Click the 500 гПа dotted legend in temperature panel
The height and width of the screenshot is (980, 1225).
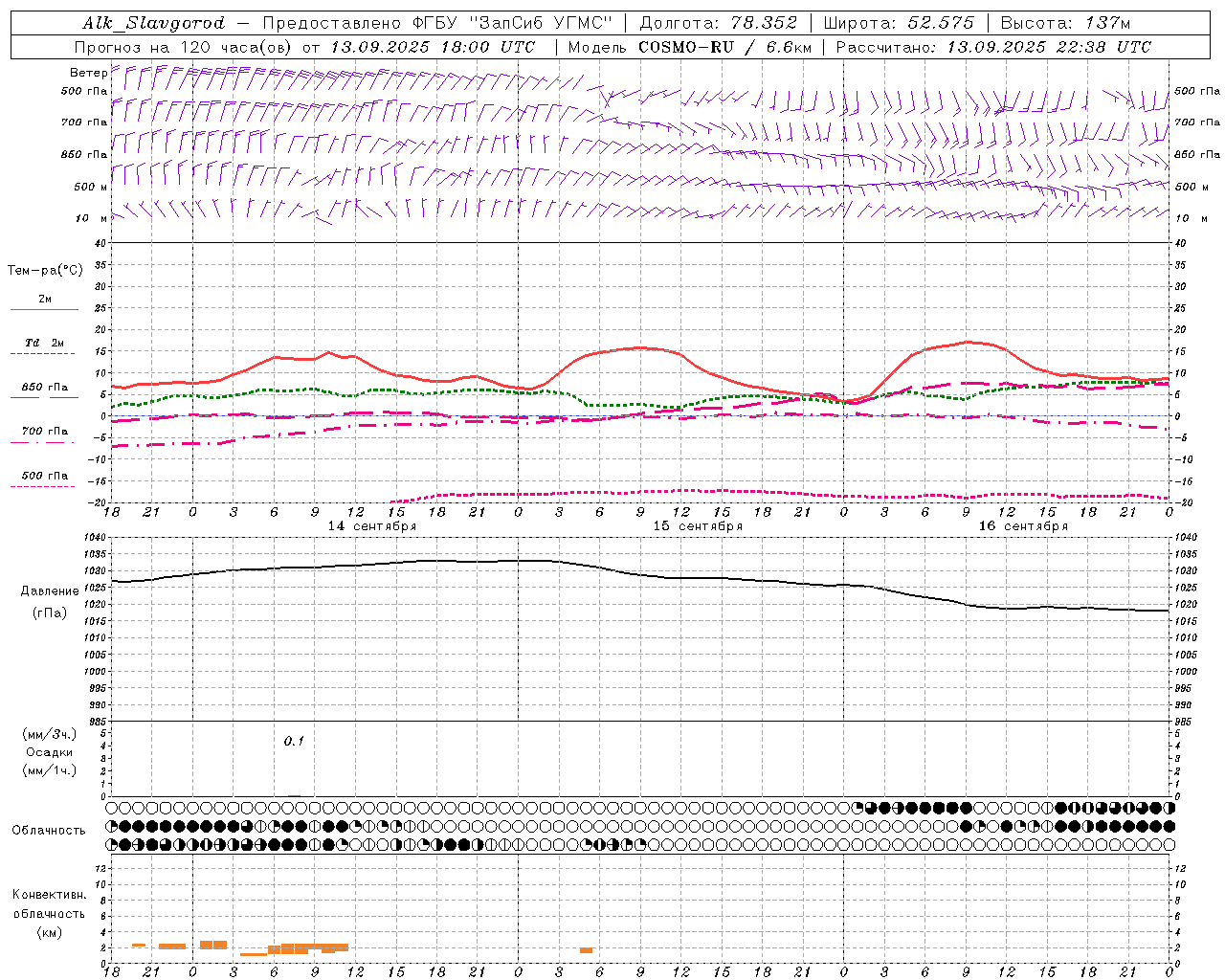[x=44, y=480]
